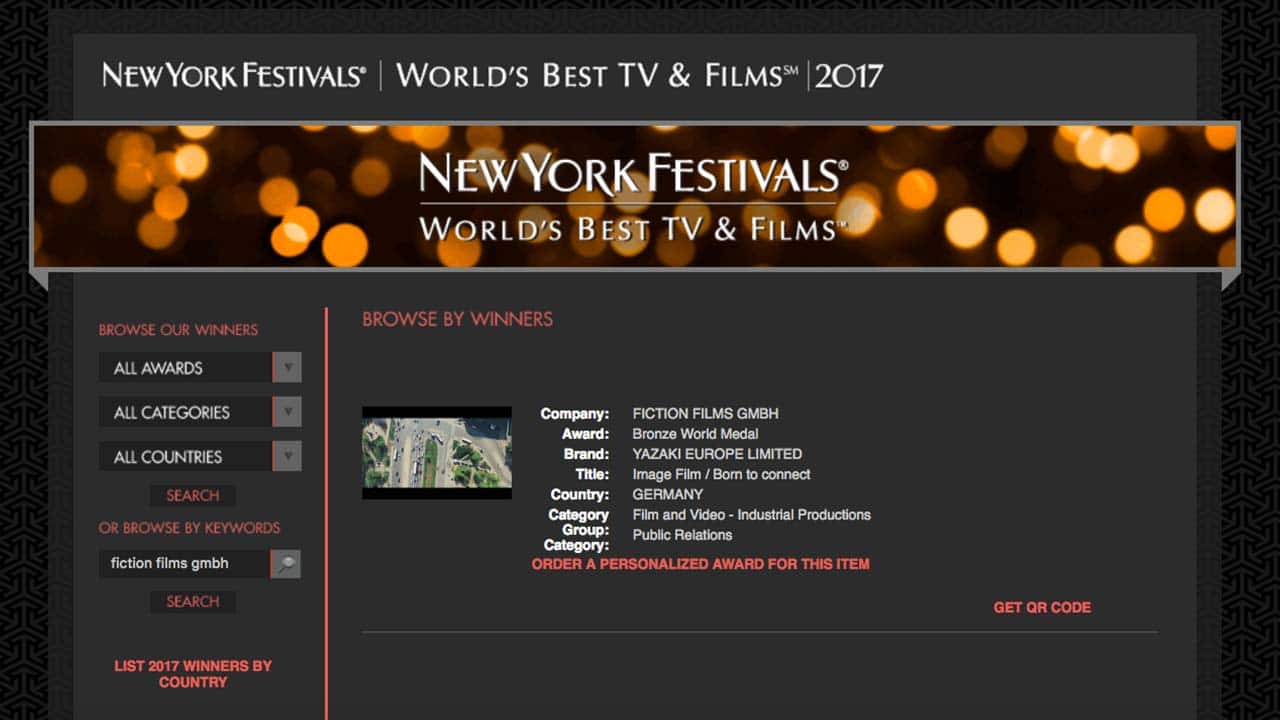Open the All Countries dropdown

pyautogui.click(x=200, y=456)
